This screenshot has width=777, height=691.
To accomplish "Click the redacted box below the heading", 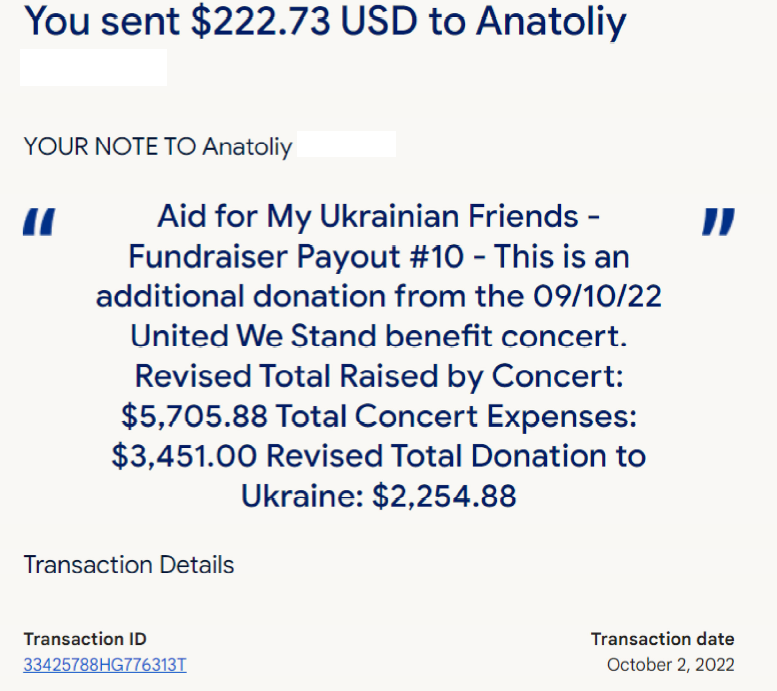I will point(93,67).
